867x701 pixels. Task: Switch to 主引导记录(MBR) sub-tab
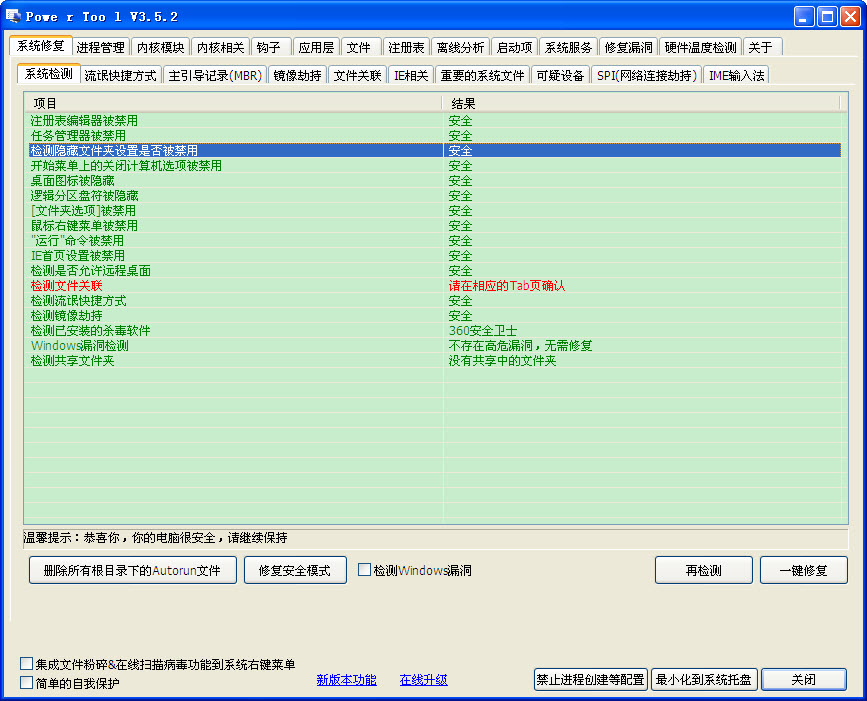tap(214, 75)
